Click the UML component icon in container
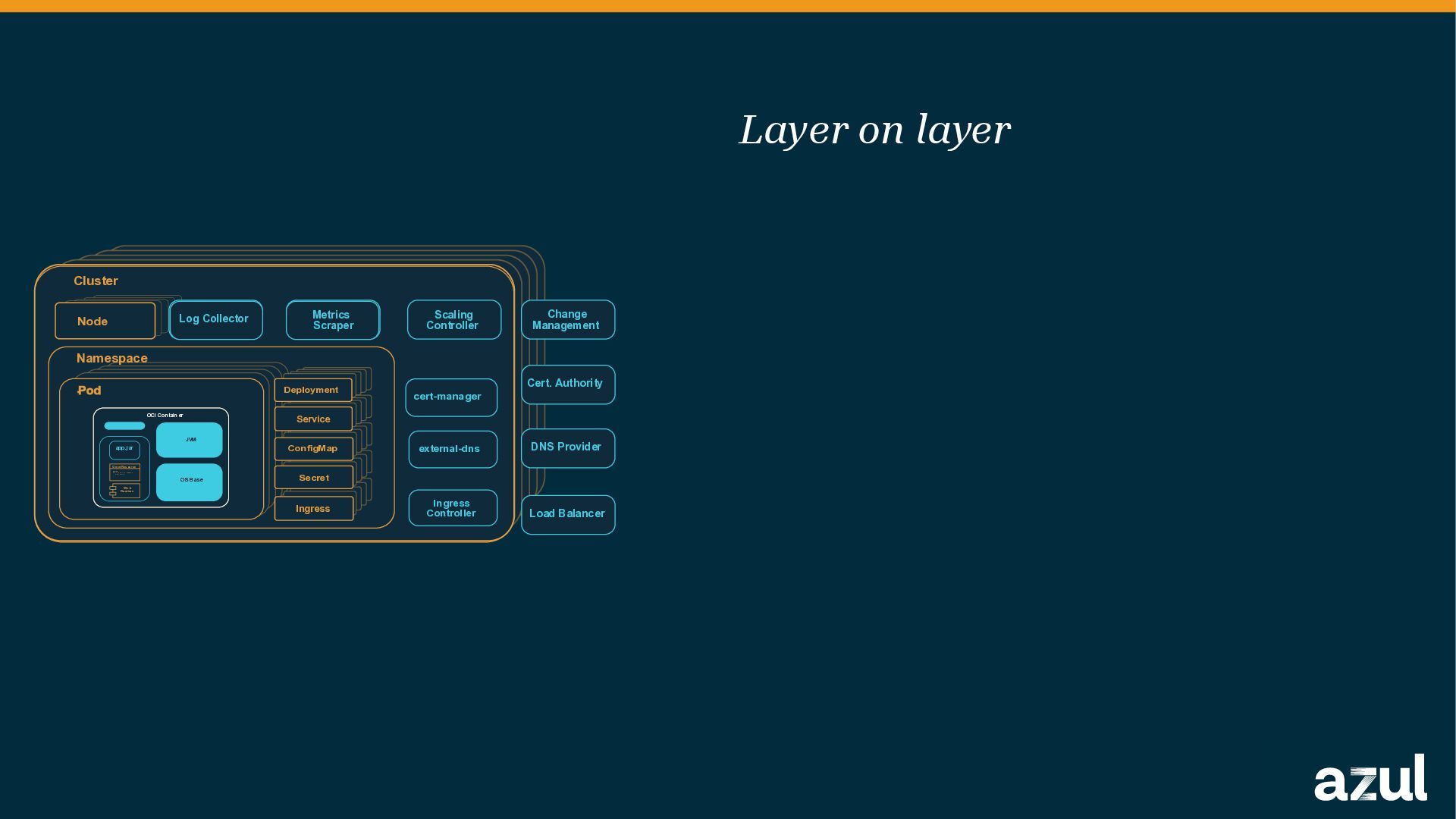Image resolution: width=1456 pixels, height=819 pixels. click(124, 491)
